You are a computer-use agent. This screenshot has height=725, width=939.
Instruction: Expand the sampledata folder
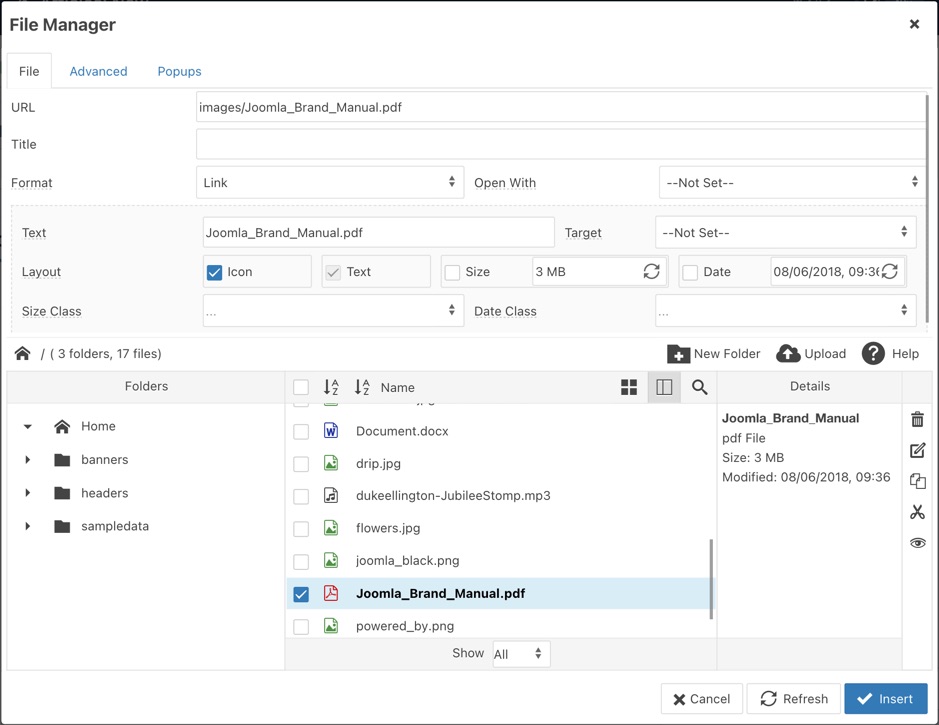28,526
